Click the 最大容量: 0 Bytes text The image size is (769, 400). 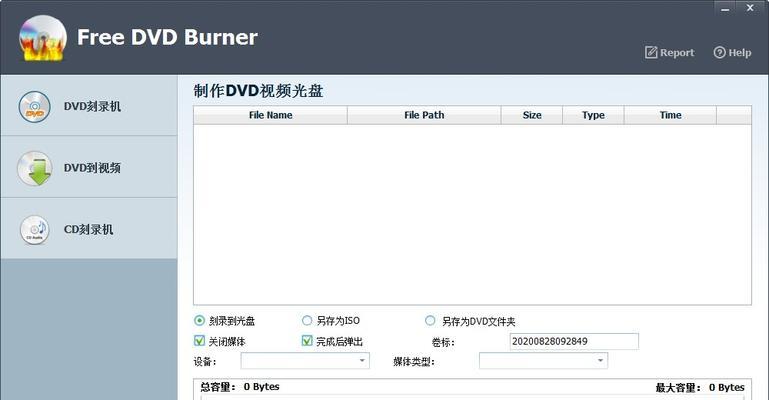pos(700,388)
